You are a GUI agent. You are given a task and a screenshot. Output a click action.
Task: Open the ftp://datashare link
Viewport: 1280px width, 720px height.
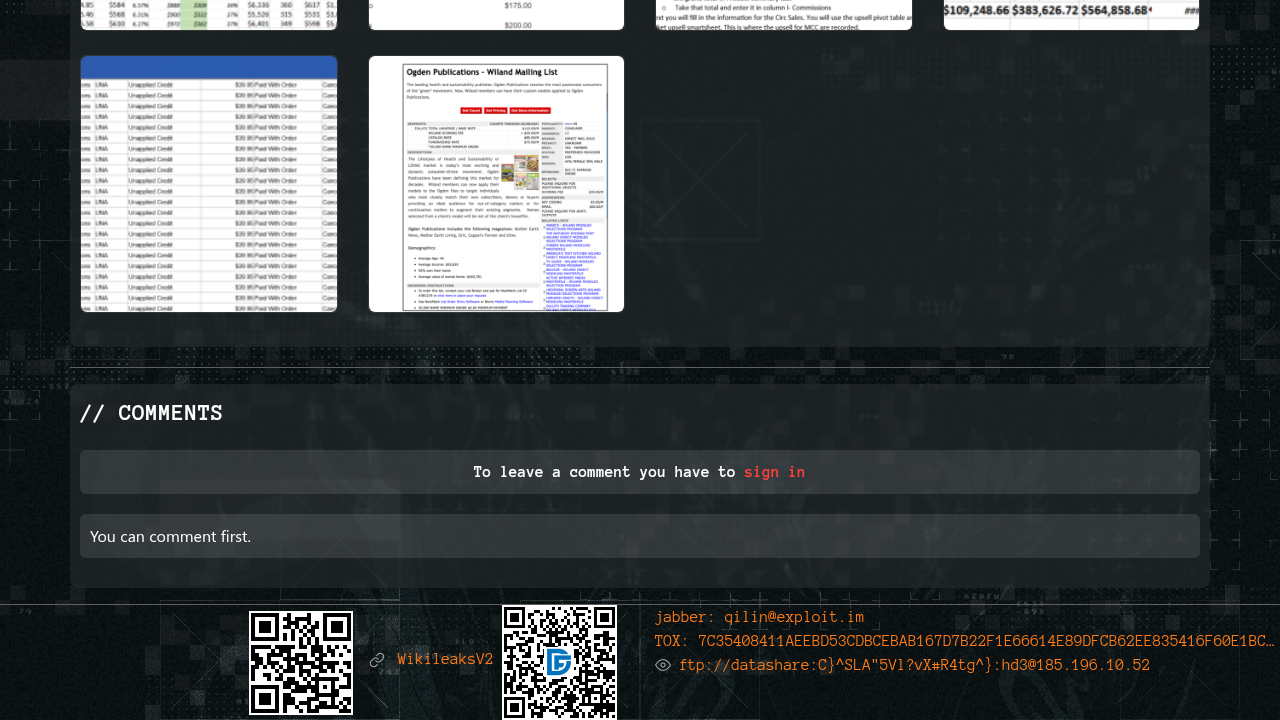pos(914,665)
